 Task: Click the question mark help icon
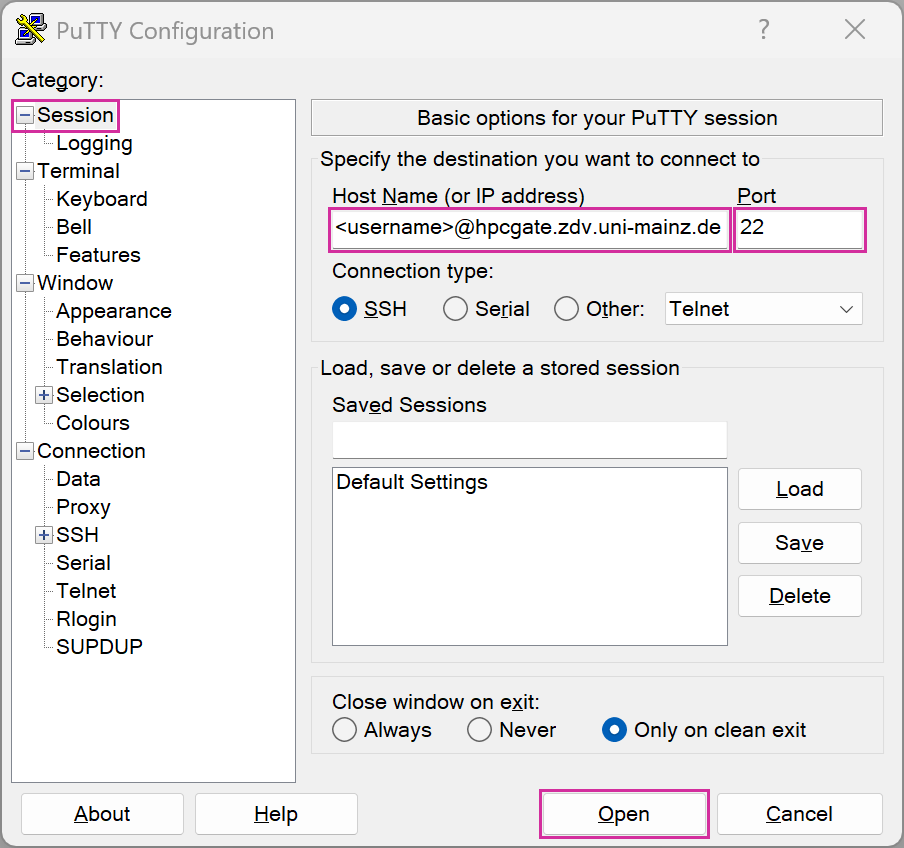pyautogui.click(x=764, y=30)
